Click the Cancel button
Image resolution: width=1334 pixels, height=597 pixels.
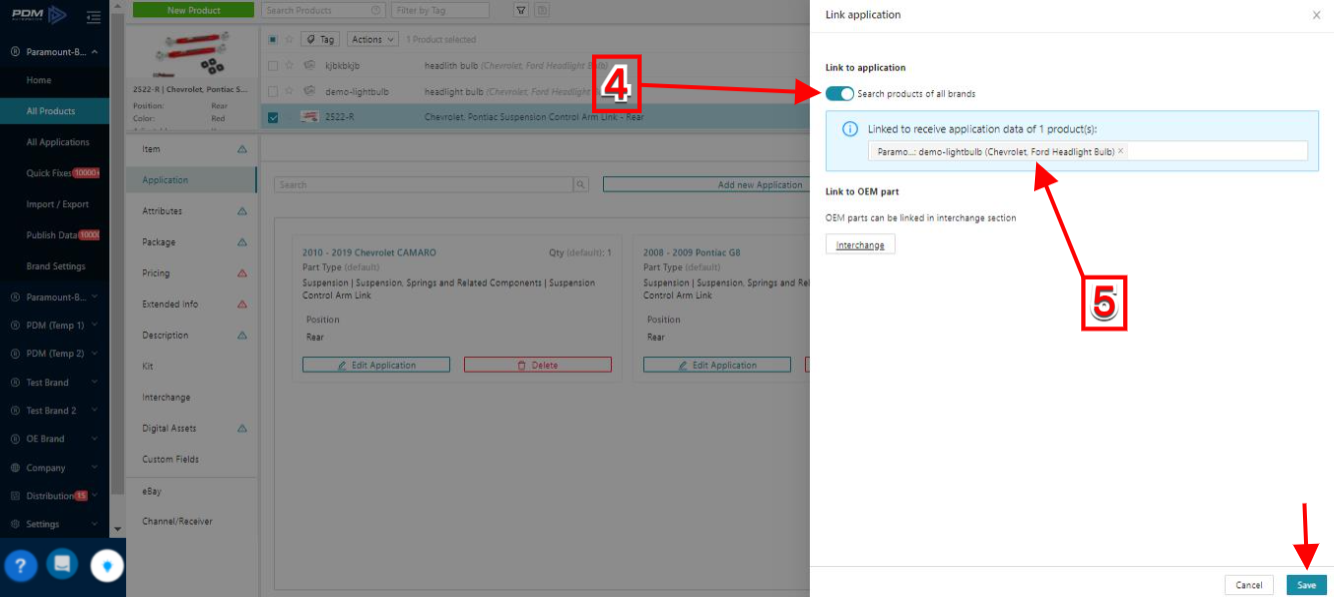[1249, 585]
